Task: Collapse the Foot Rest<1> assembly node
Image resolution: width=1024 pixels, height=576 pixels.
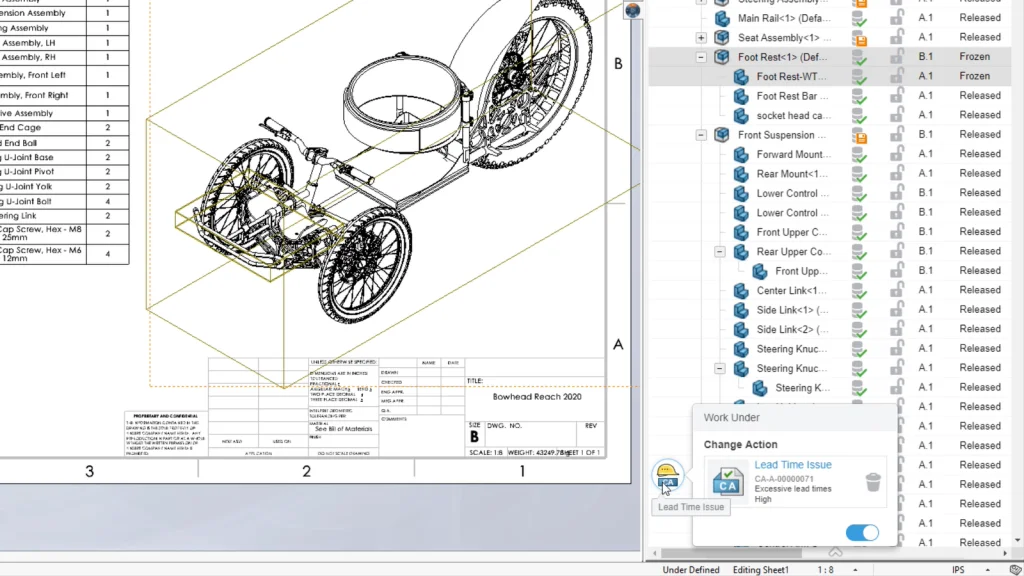Action: click(x=701, y=57)
